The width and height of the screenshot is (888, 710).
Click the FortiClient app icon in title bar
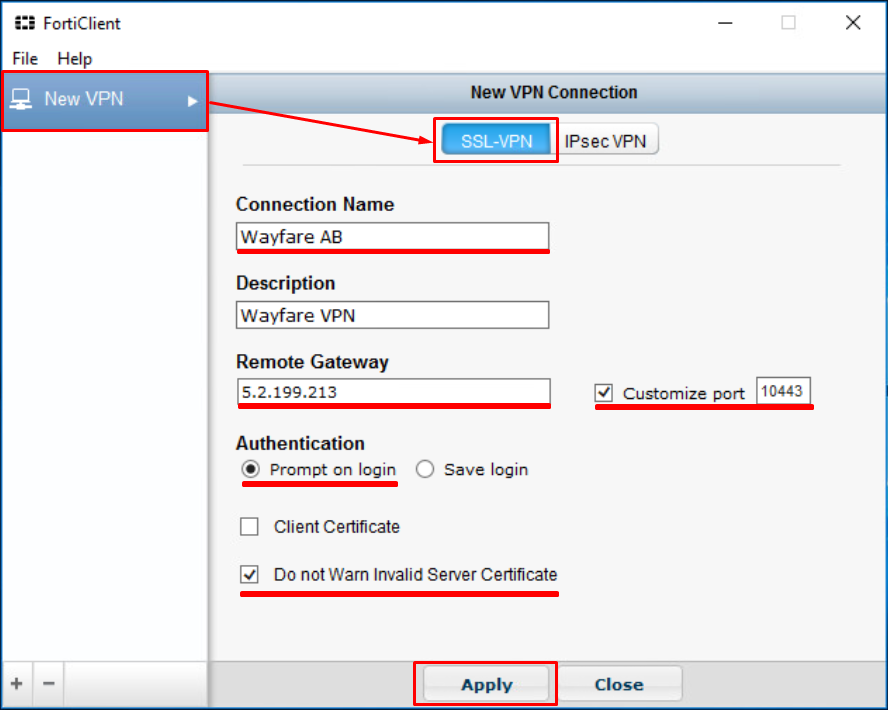[x=24, y=23]
